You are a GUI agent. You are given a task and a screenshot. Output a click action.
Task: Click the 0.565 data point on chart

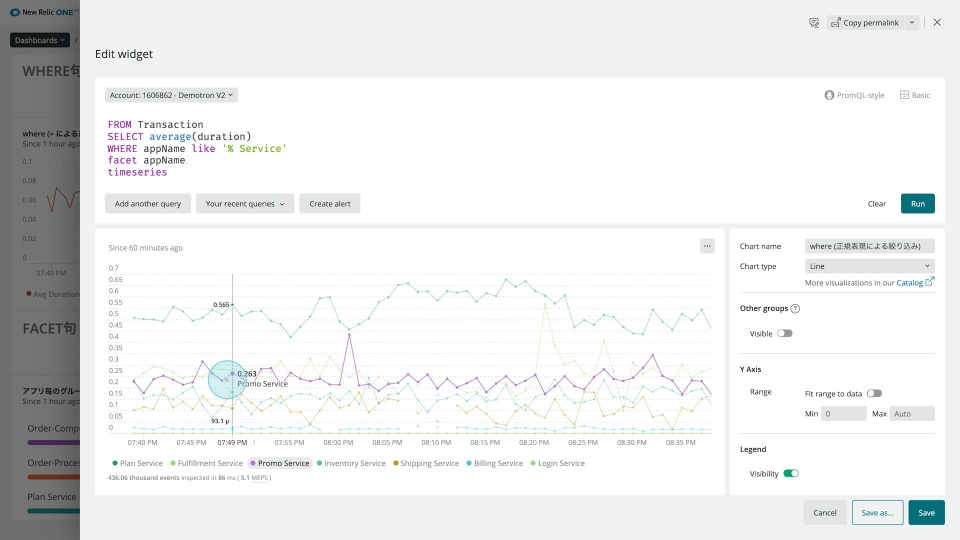point(232,304)
